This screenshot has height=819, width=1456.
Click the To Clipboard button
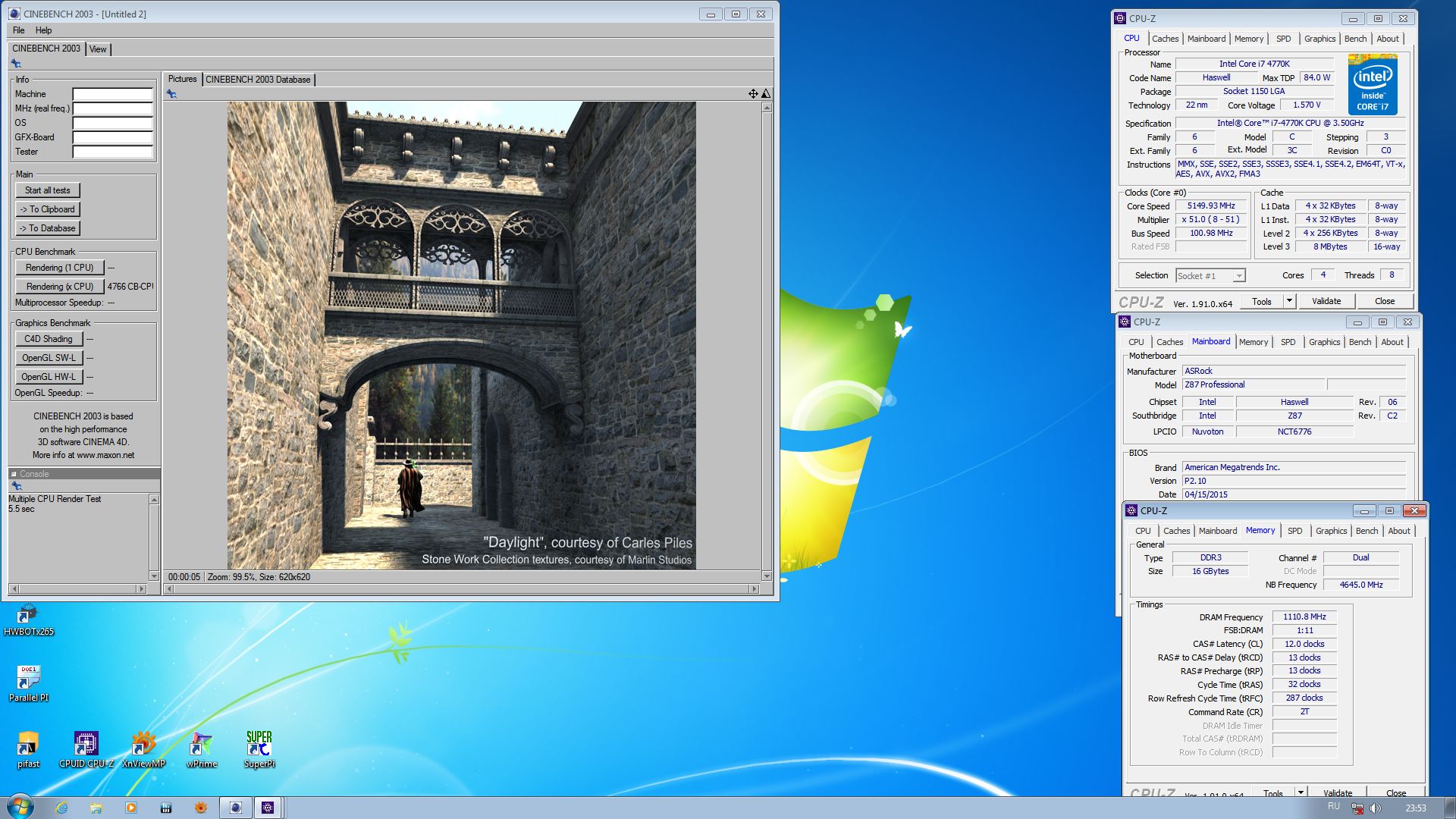click(x=47, y=209)
